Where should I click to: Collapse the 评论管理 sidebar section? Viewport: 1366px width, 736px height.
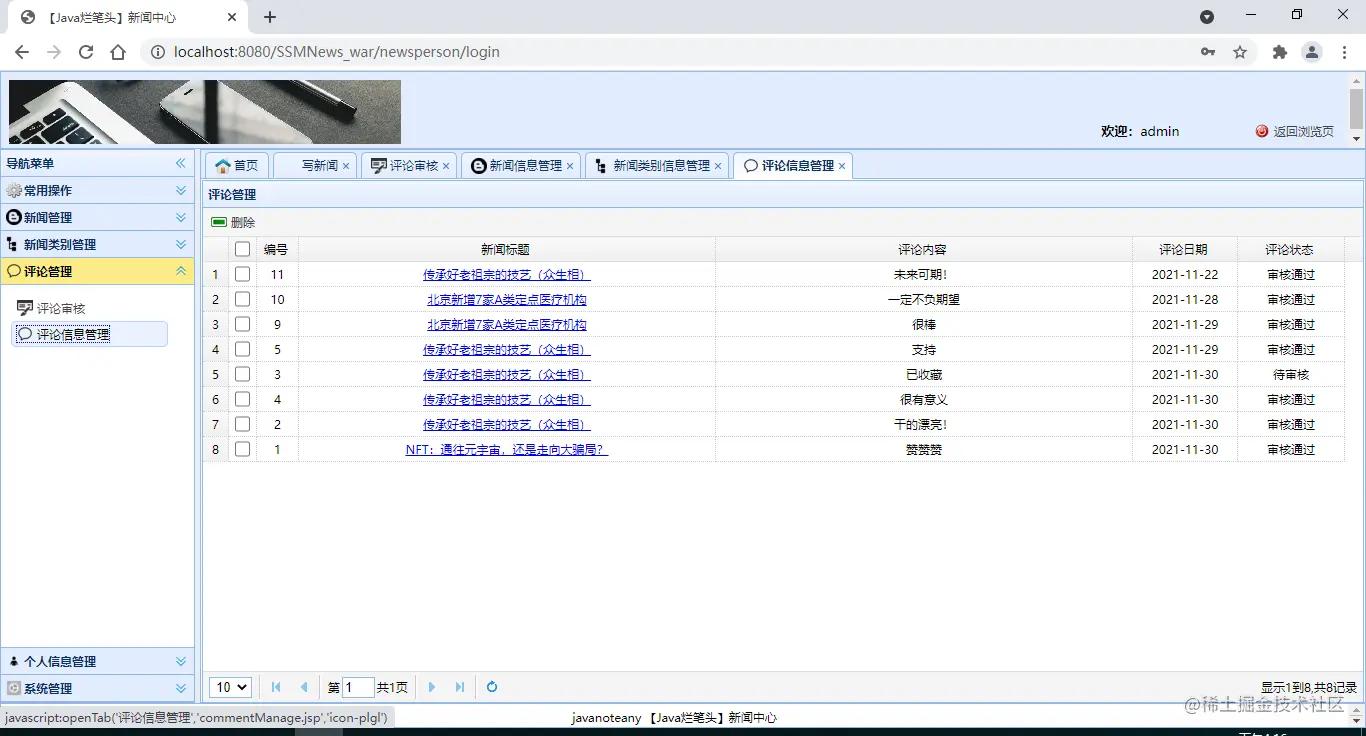[x=180, y=270]
